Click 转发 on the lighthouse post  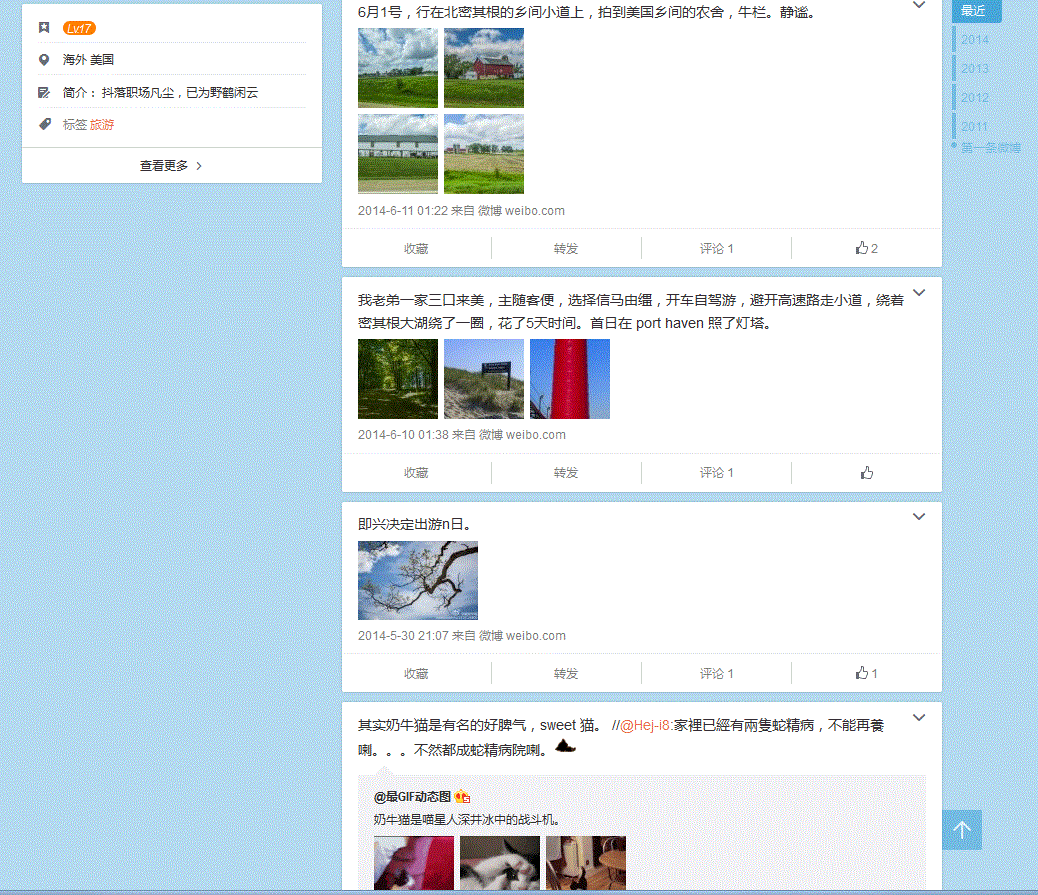[x=566, y=473]
